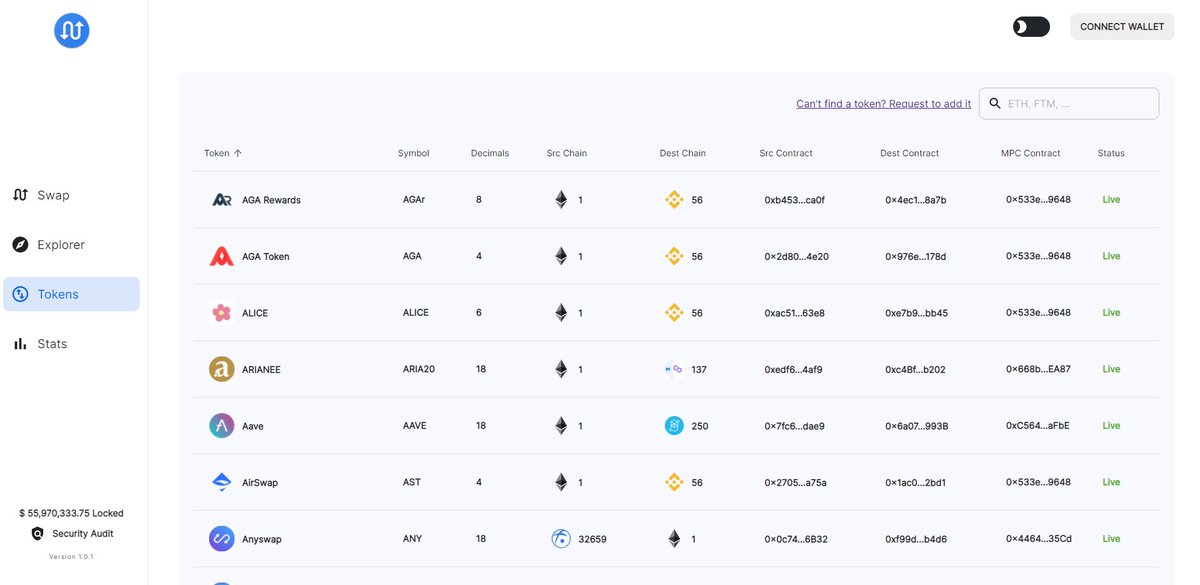Click Ethereum src chain icon in Aave row

point(561,426)
